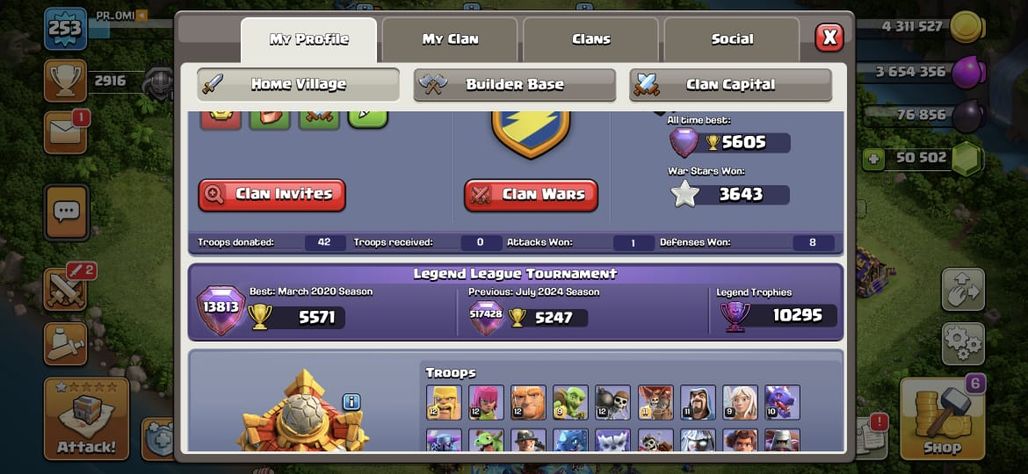Screen dimensions: 1028x474
Task: Select the Archer troop icon
Action: 486,402
